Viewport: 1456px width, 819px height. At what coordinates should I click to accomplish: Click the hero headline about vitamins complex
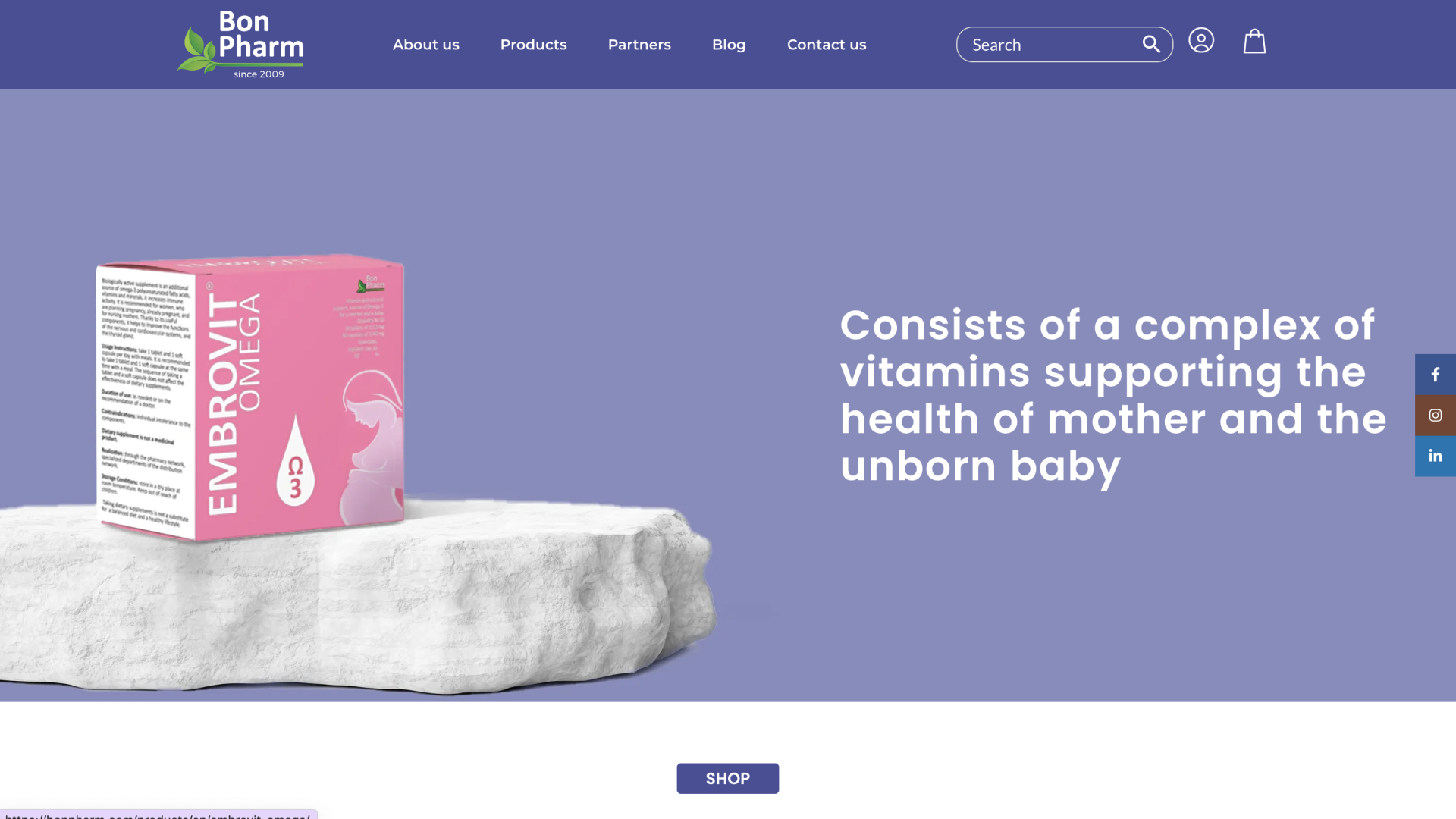click(1113, 396)
